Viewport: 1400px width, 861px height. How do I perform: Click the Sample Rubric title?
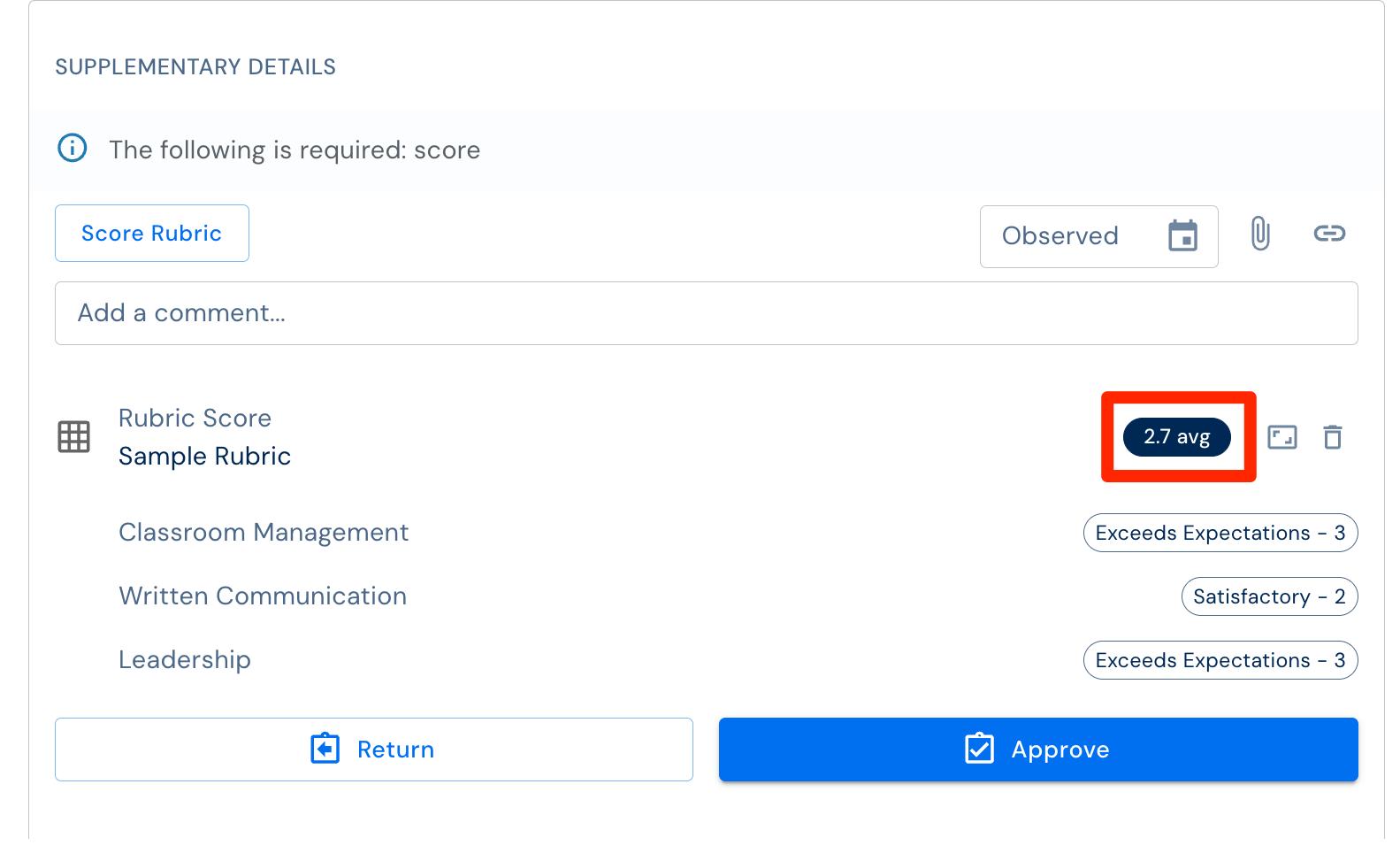205,457
